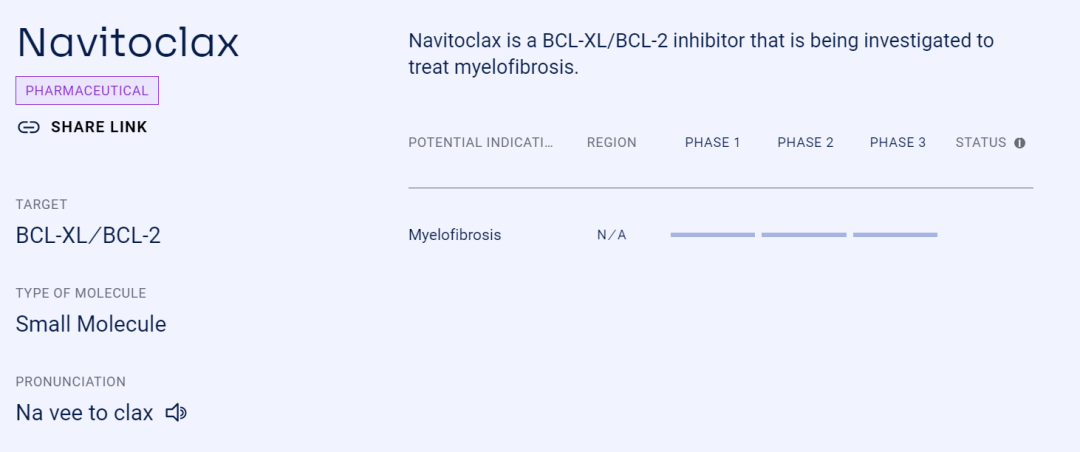The width and height of the screenshot is (1080, 452).
Task: Click the 'Na vee to clax' pronunciation text
Action: pos(85,412)
